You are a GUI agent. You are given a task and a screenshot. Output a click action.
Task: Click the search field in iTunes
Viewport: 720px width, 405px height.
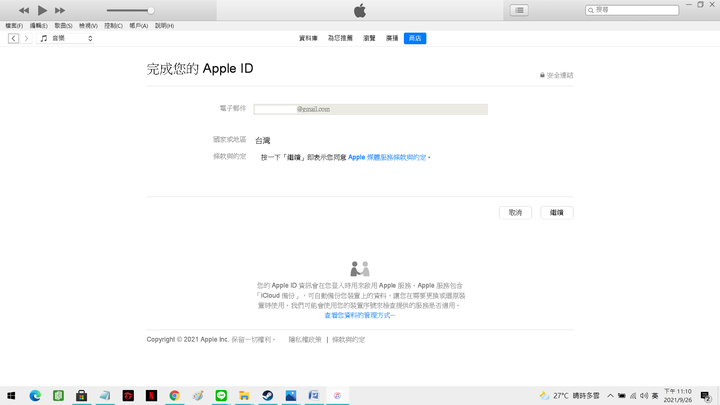[x=632, y=10]
